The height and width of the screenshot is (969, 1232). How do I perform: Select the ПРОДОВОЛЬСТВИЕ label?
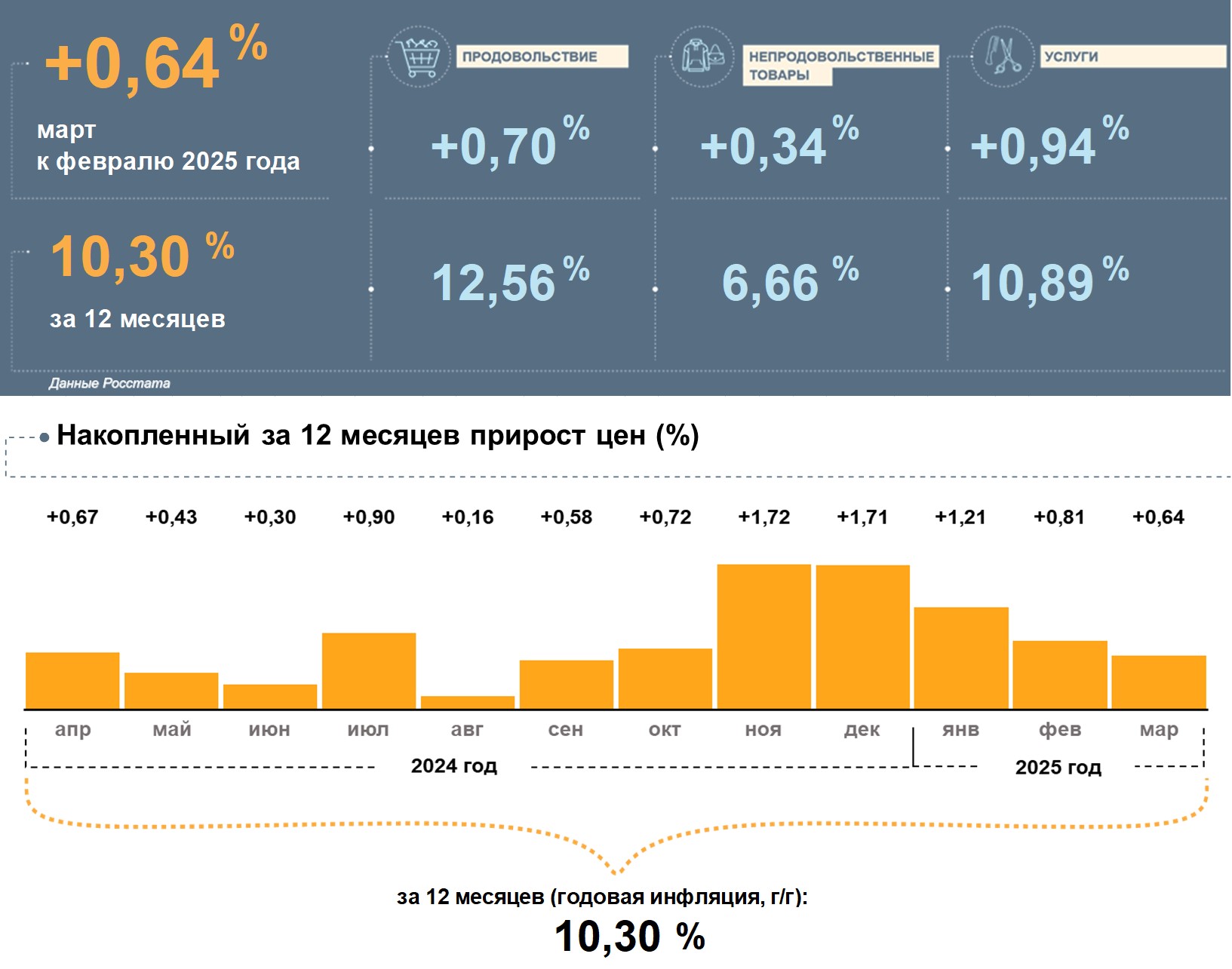pos(542,57)
